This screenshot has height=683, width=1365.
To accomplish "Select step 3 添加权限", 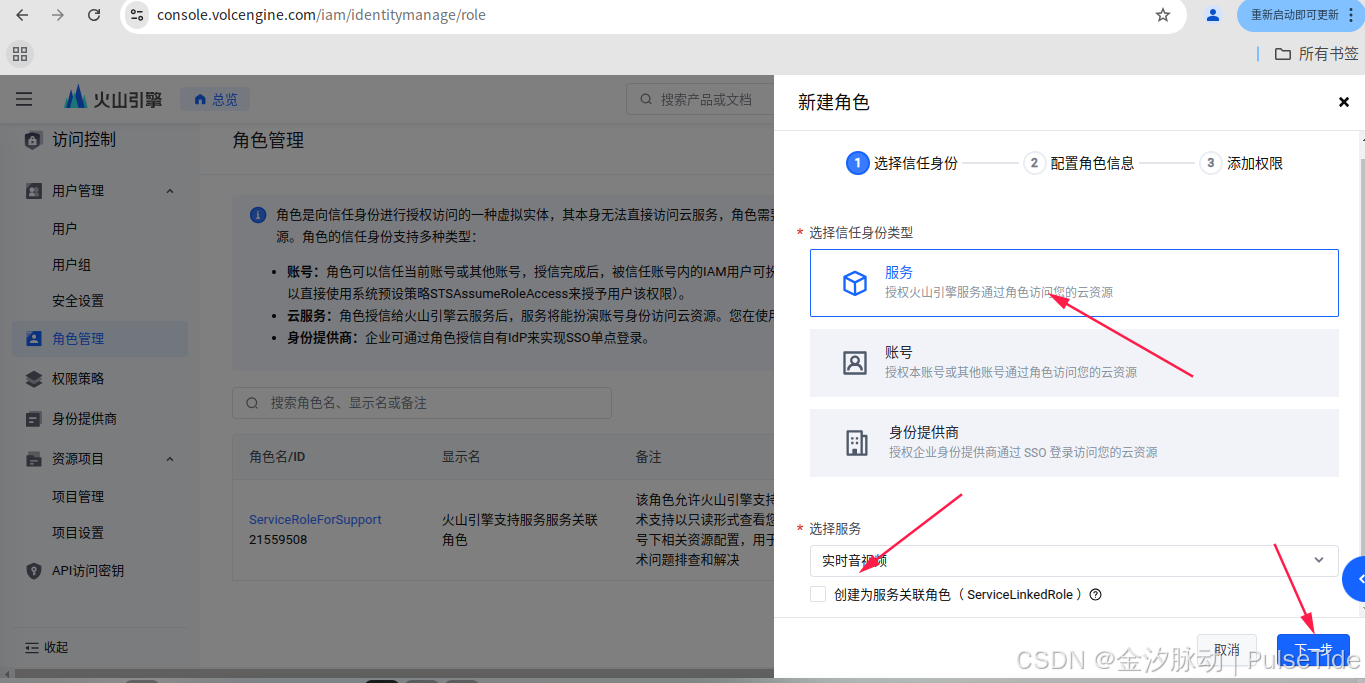I will pyautogui.click(x=1242, y=163).
